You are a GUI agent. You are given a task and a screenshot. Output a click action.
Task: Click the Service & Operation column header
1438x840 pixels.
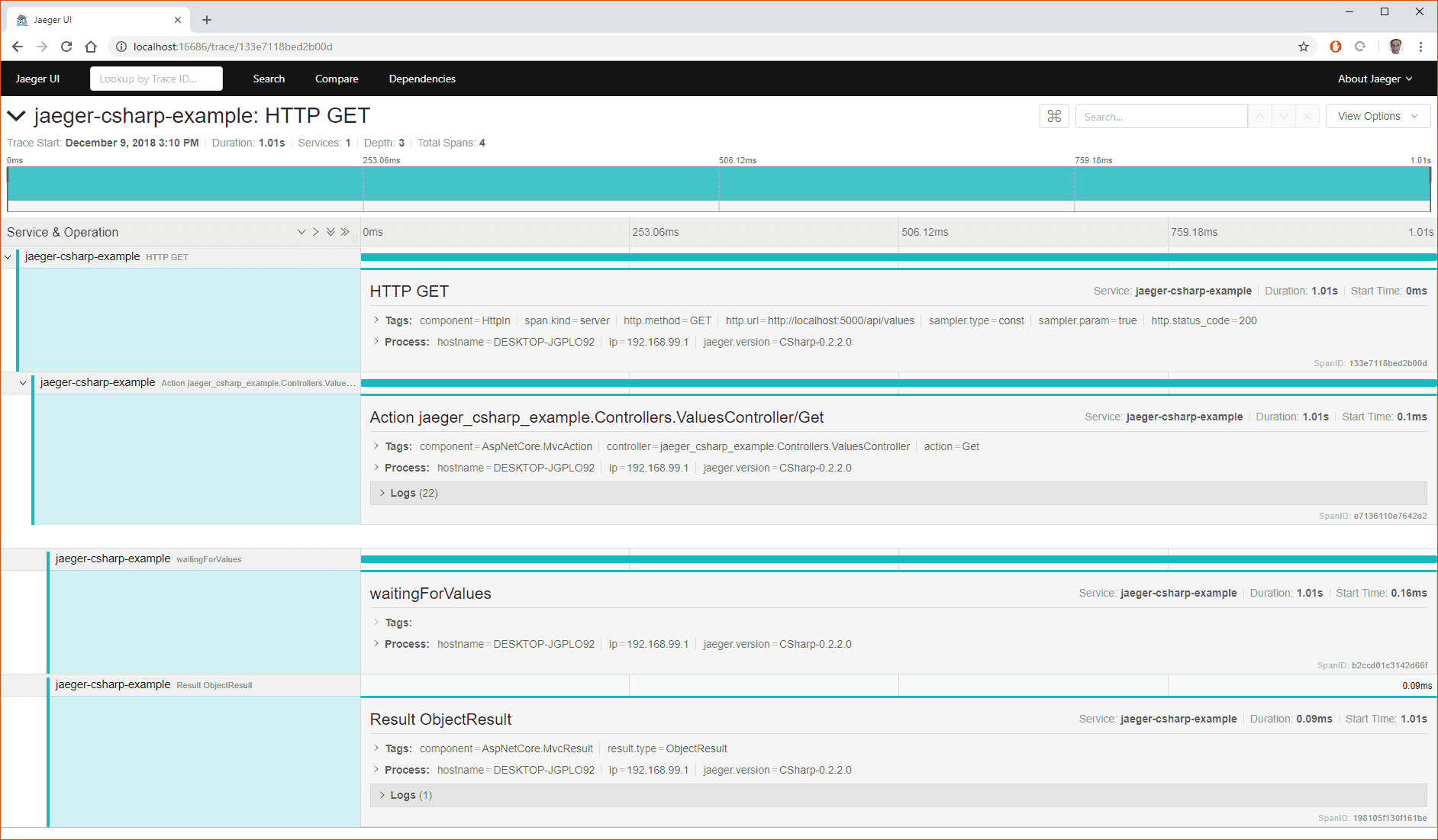(x=63, y=232)
